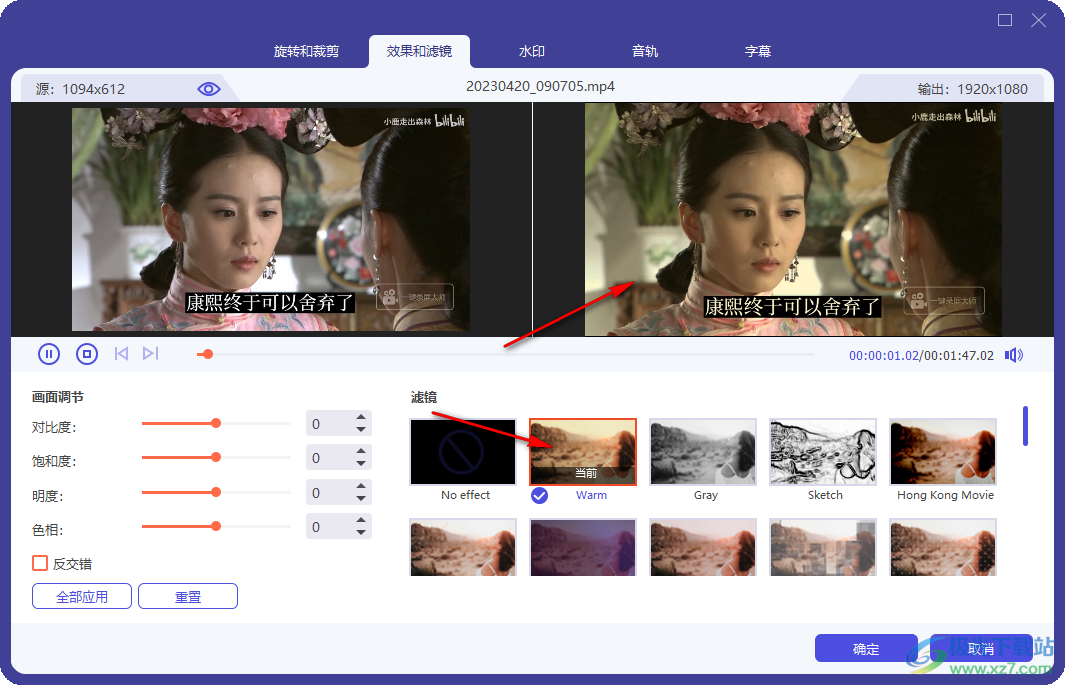The image size is (1065, 685).
Task: Jump to previous frame
Action: [x=122, y=354]
